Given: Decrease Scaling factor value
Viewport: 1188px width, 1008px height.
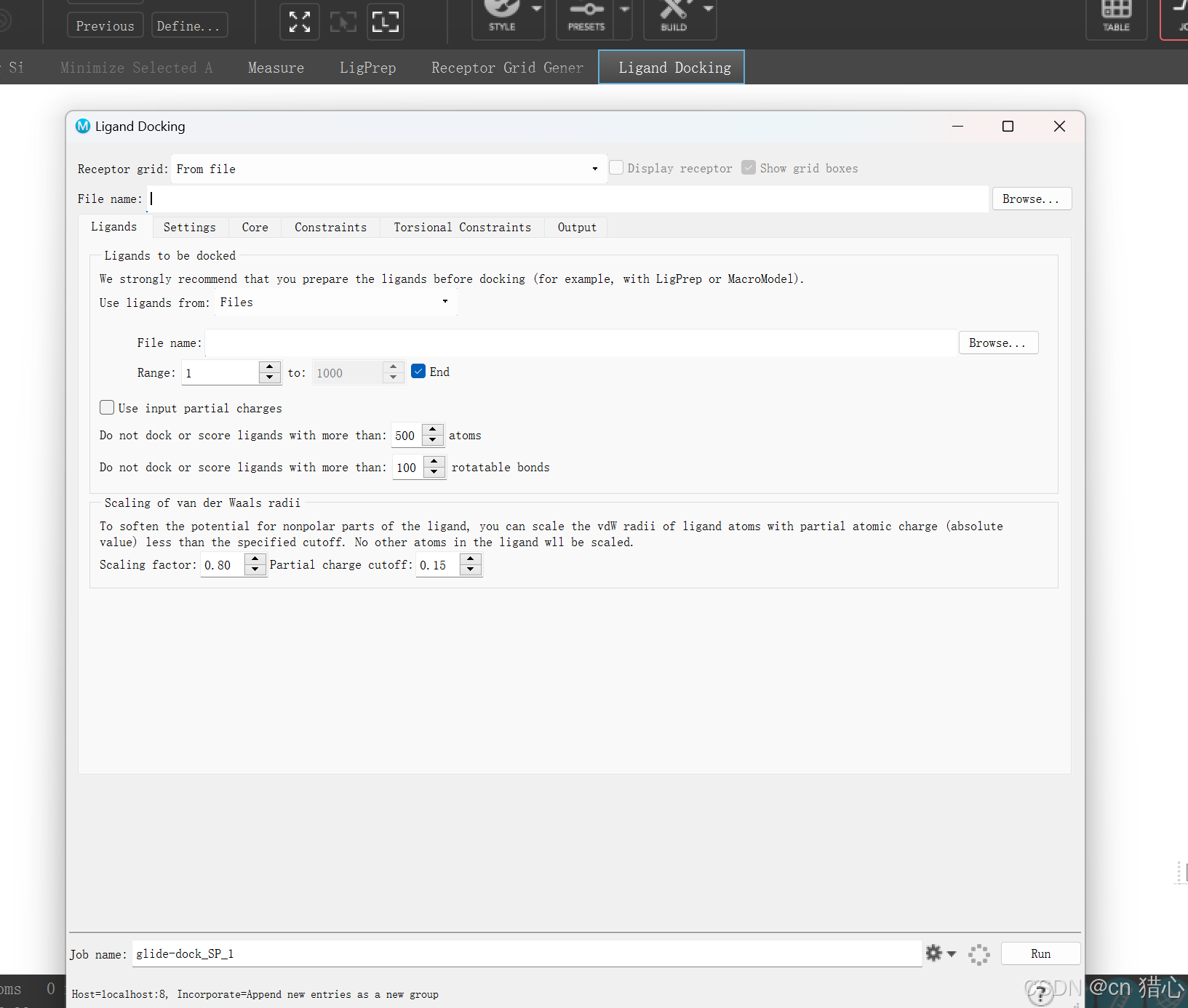Looking at the screenshot, I should point(255,569).
